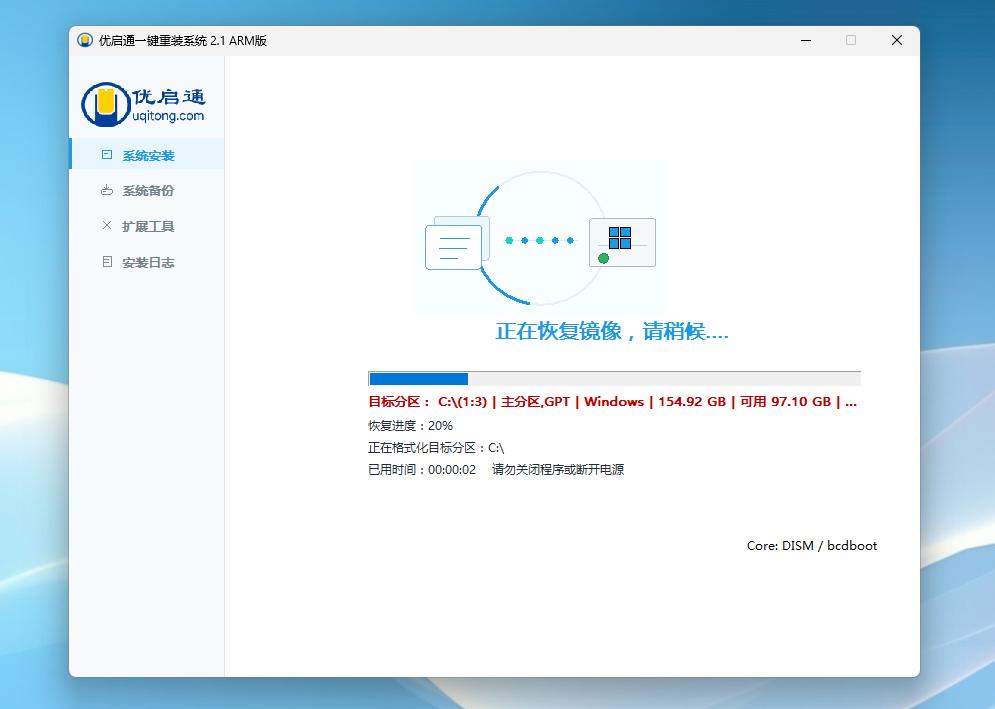Click the 系统备份 disk icon
Image resolution: width=995 pixels, height=709 pixels.
tap(107, 190)
